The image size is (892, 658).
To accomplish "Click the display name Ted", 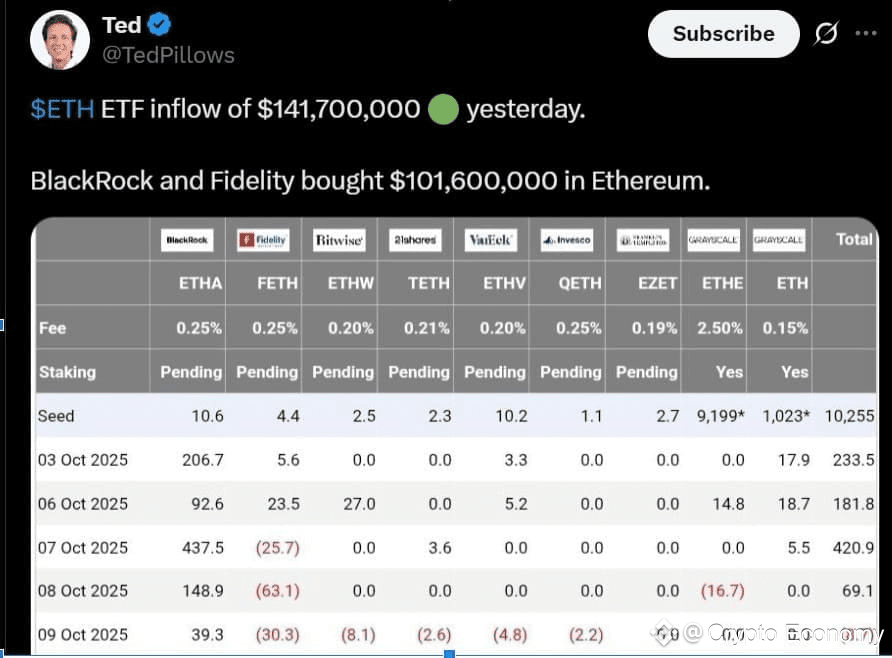I will 122,25.
